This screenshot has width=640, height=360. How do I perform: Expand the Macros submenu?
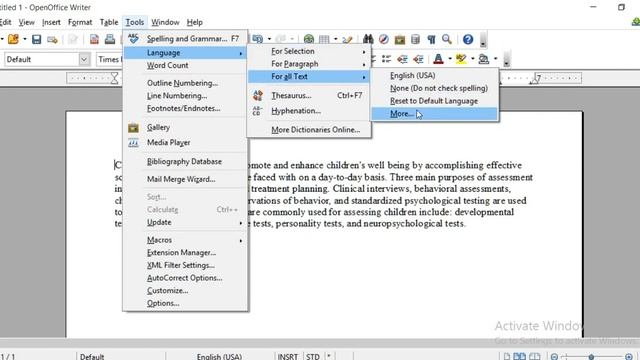click(x=185, y=240)
